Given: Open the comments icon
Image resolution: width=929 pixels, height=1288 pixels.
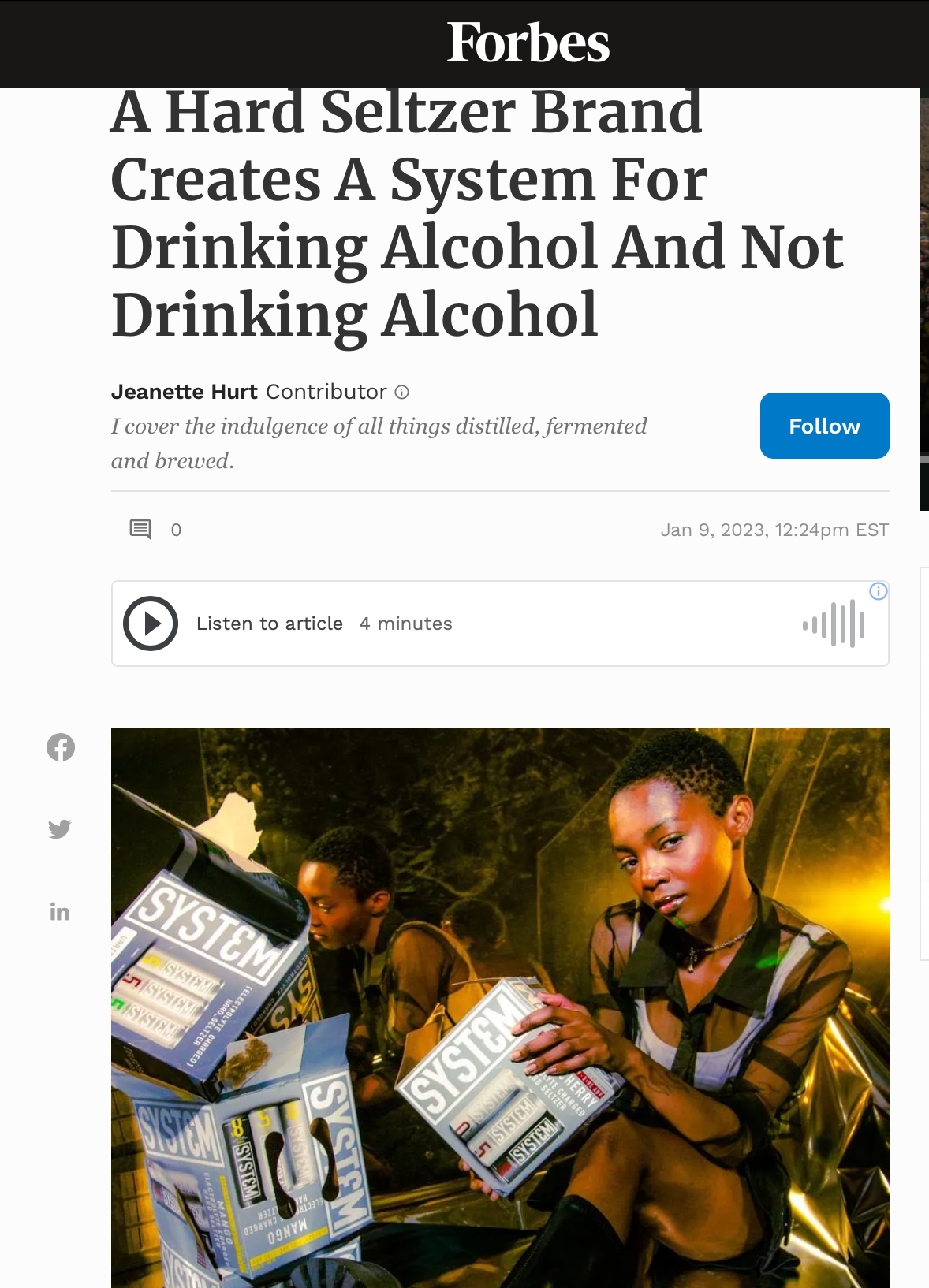Looking at the screenshot, I should coord(140,529).
